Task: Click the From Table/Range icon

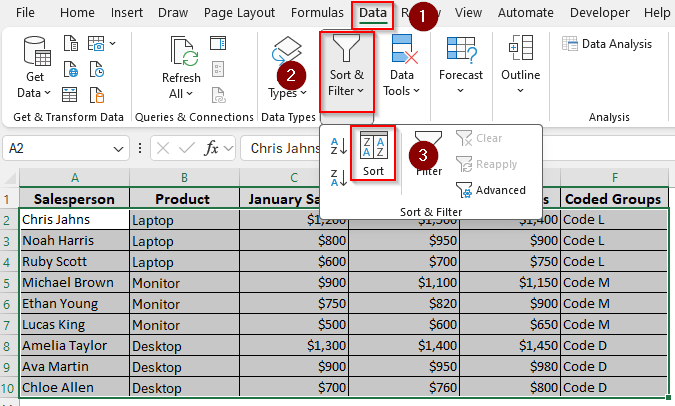Action: pos(69,95)
